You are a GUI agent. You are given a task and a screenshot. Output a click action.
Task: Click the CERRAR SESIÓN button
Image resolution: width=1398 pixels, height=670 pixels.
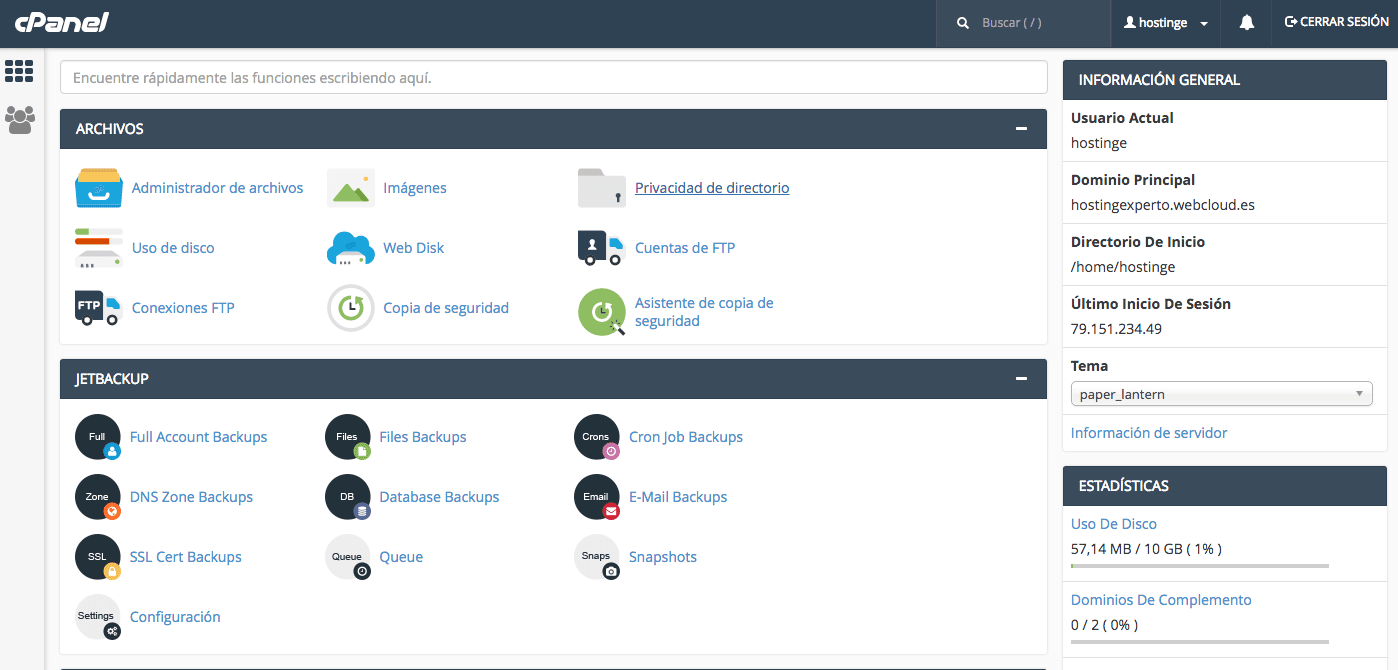[x=1336, y=22]
